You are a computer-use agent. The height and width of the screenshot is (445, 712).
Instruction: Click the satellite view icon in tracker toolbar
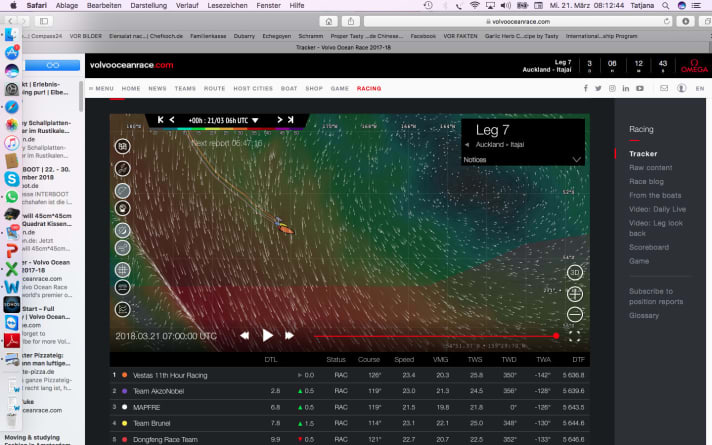pos(122,168)
